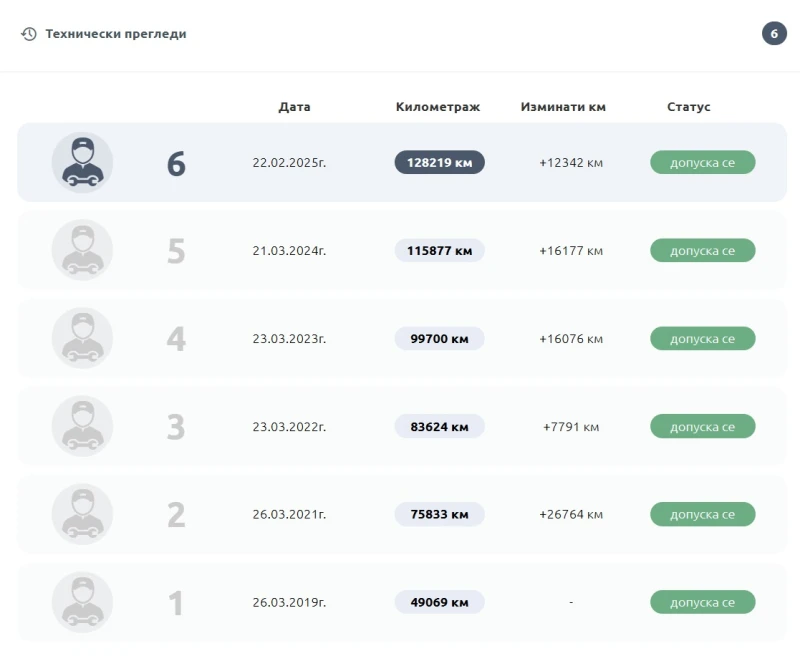
Task: Click the mechanic avatar for inspection 3
Action: (82, 427)
